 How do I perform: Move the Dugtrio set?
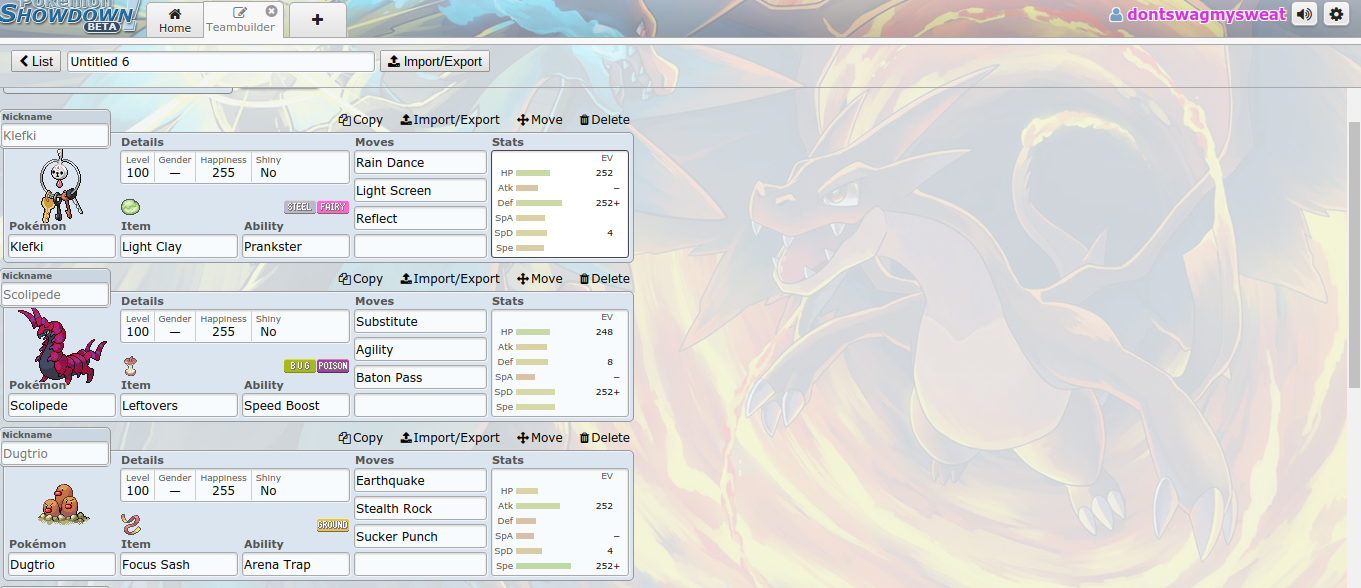pyautogui.click(x=540, y=437)
